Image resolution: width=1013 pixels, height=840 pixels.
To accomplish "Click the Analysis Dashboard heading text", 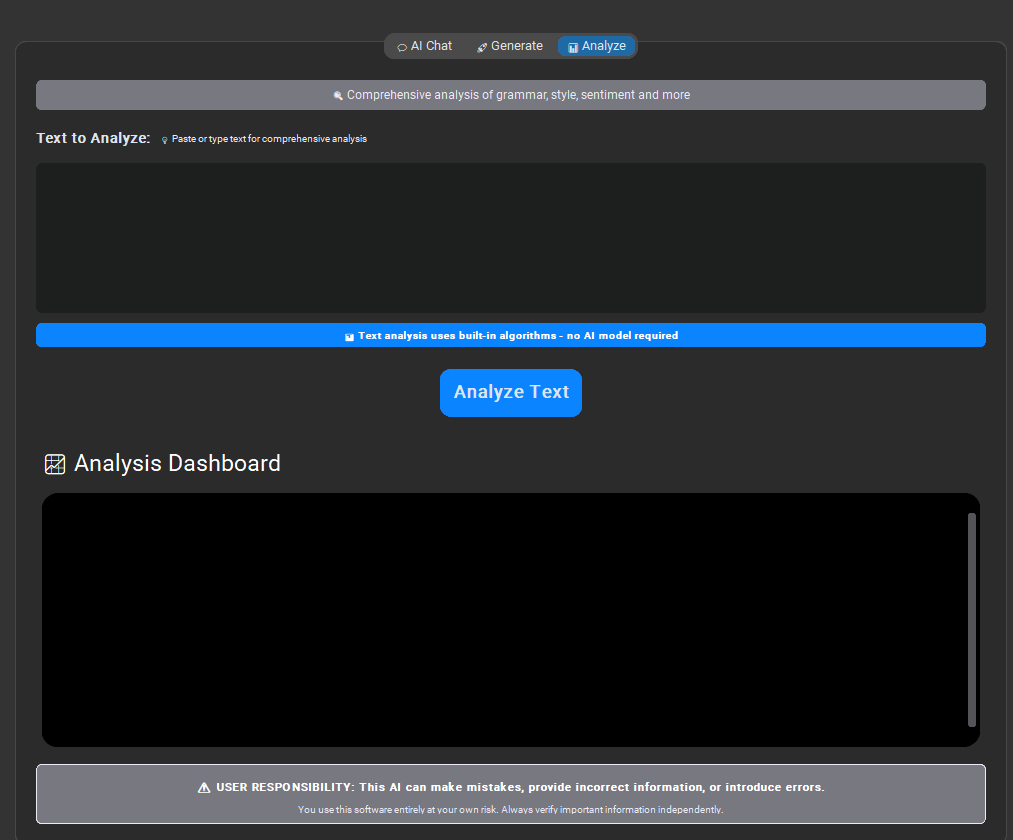I will [x=177, y=464].
